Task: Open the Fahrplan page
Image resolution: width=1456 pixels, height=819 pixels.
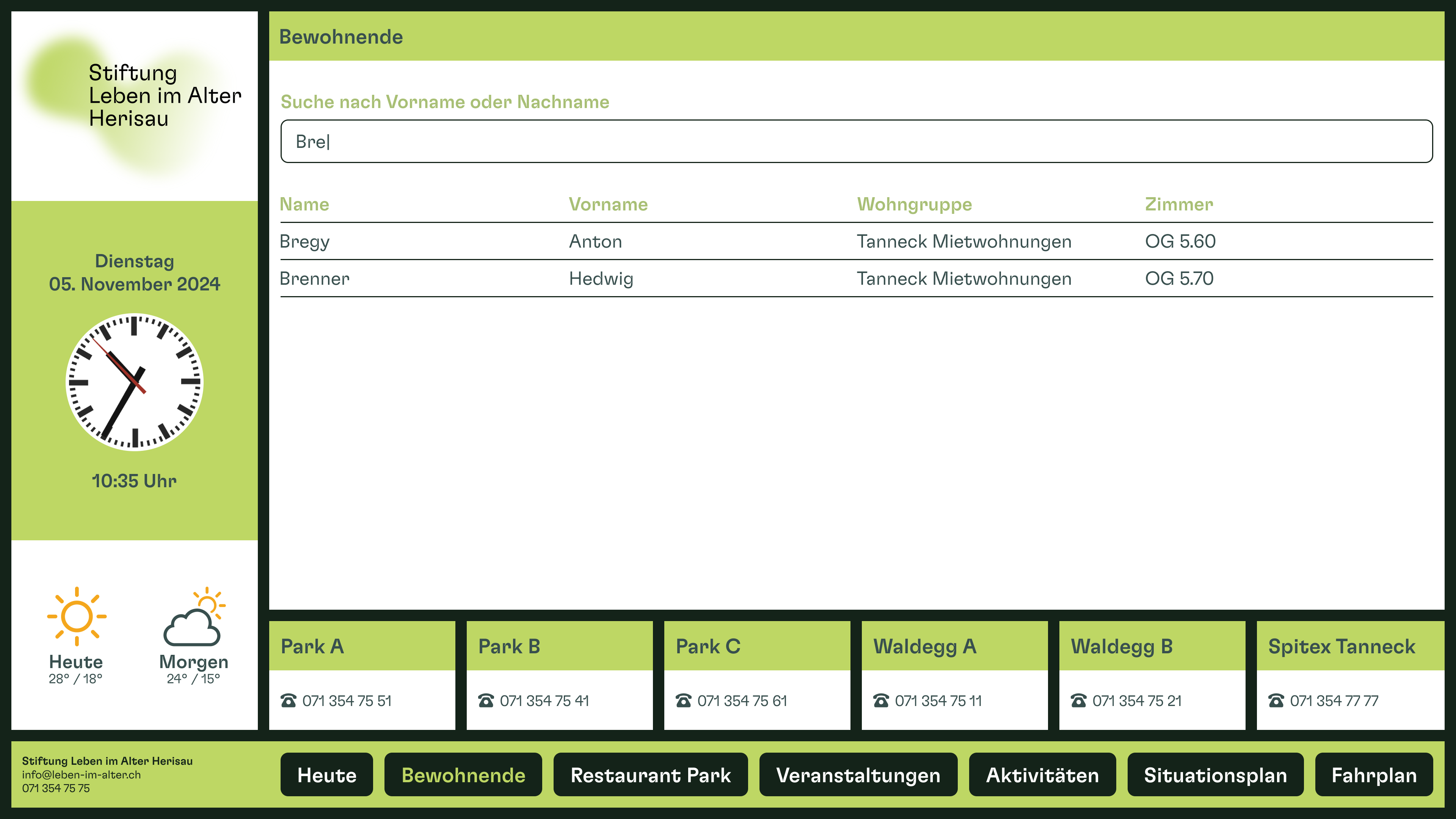Action: pyautogui.click(x=1373, y=775)
